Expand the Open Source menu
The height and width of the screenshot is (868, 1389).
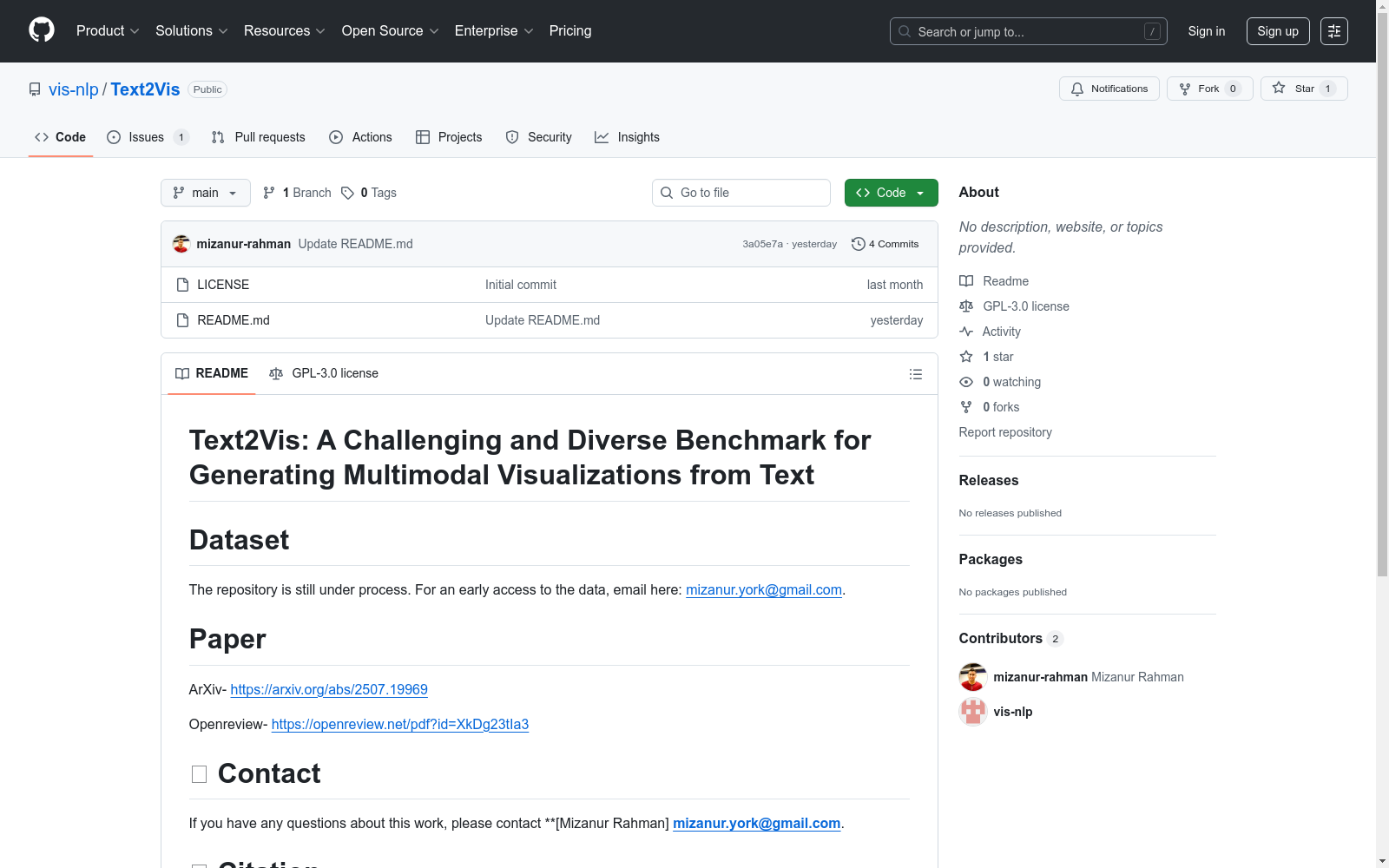pyautogui.click(x=391, y=31)
